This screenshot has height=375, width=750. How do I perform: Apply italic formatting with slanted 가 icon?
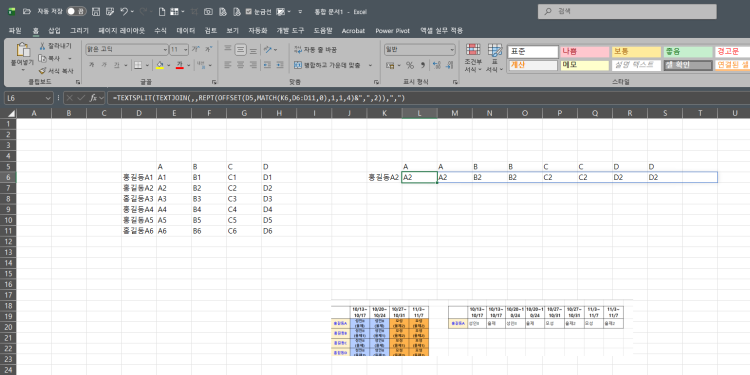click(x=104, y=65)
